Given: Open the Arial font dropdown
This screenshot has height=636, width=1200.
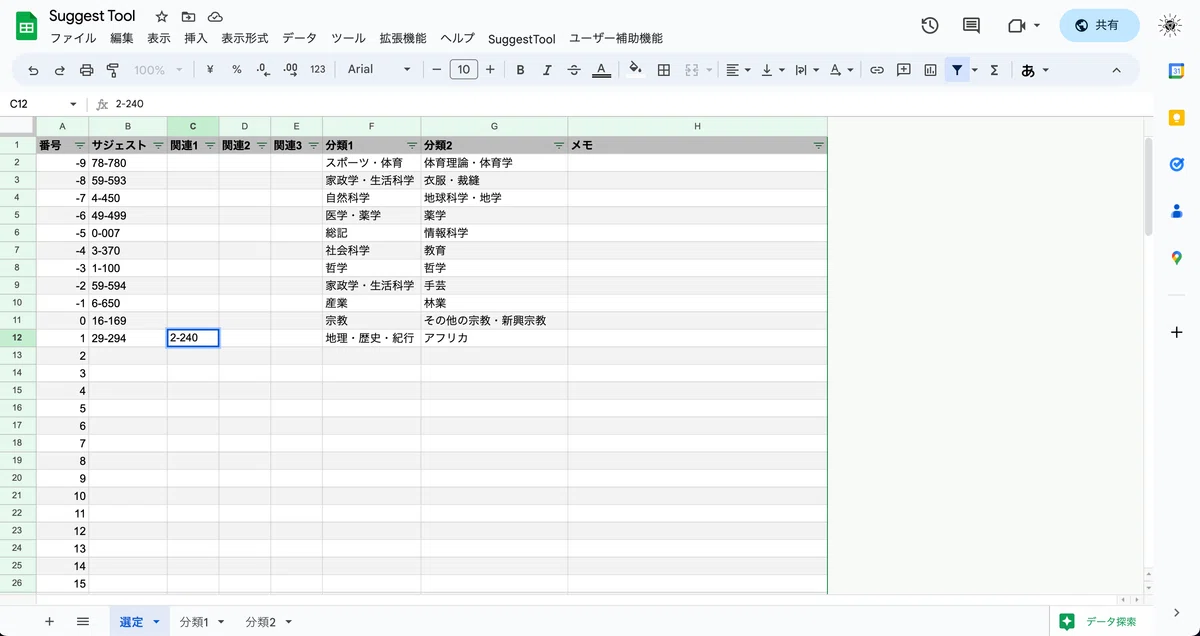Looking at the screenshot, I should [379, 70].
